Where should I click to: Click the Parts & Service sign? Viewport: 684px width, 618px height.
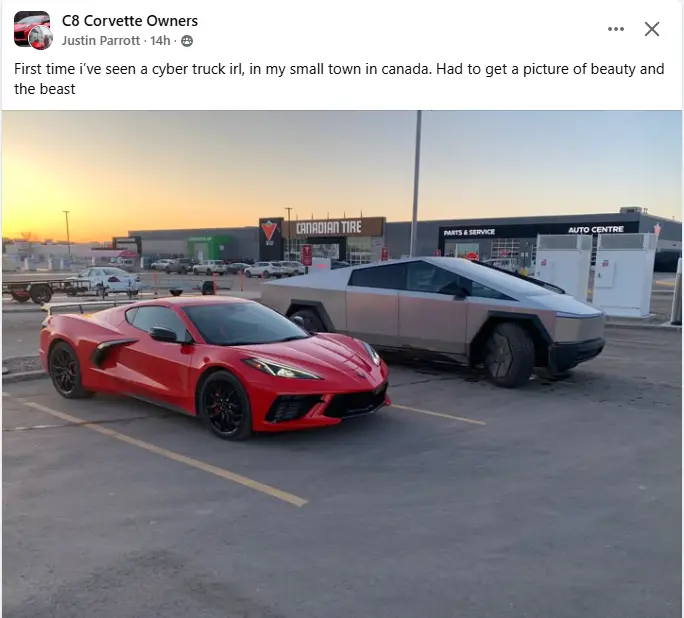coord(469,232)
